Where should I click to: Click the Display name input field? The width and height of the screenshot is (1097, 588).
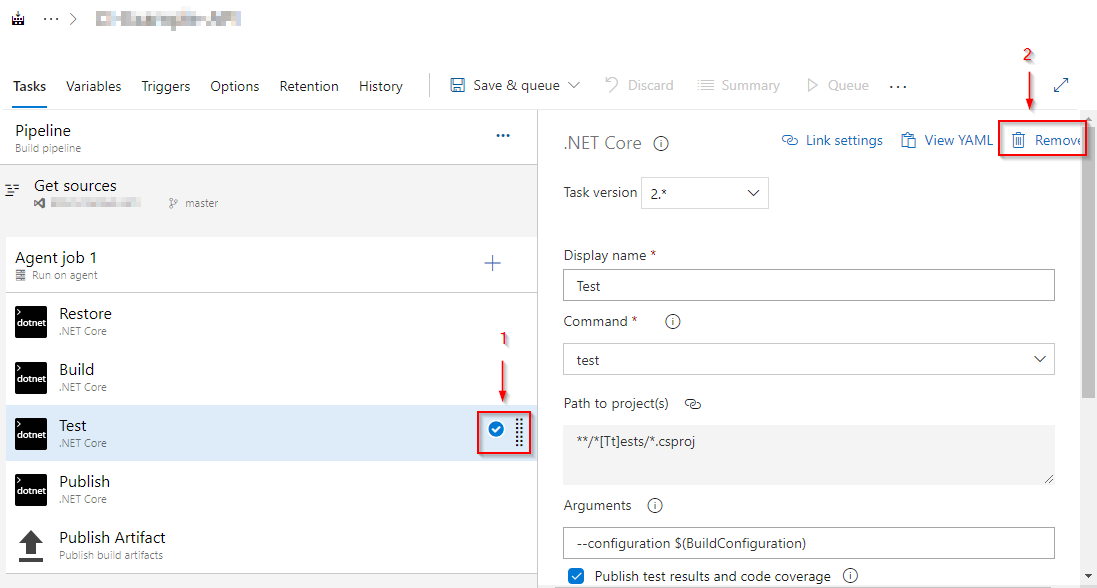point(808,286)
